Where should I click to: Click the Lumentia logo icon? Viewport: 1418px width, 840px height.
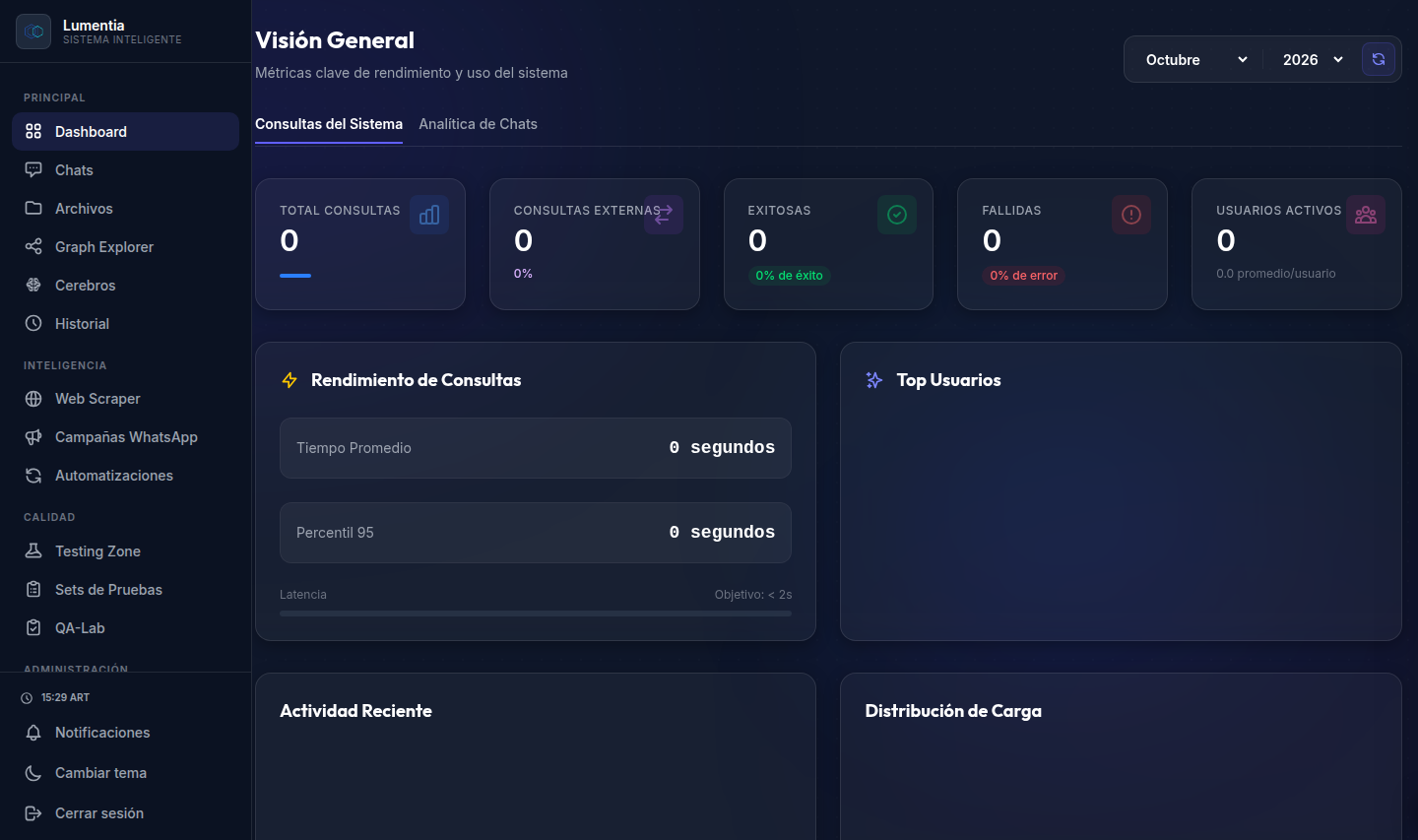[33, 32]
